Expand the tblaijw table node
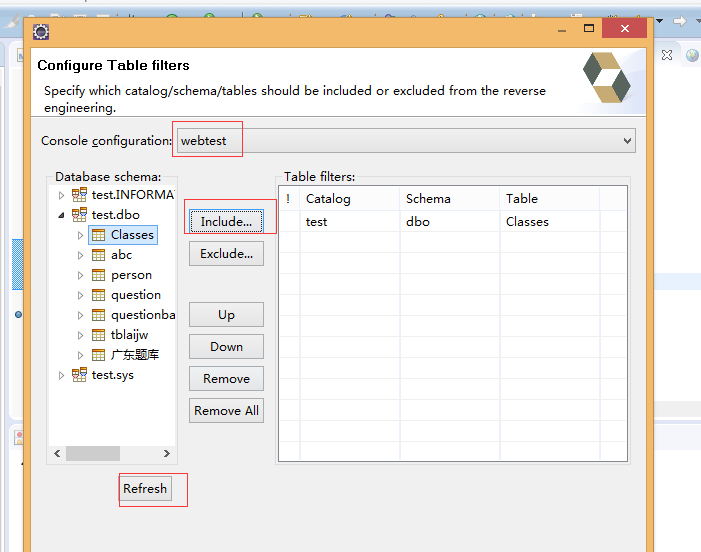 [80, 335]
